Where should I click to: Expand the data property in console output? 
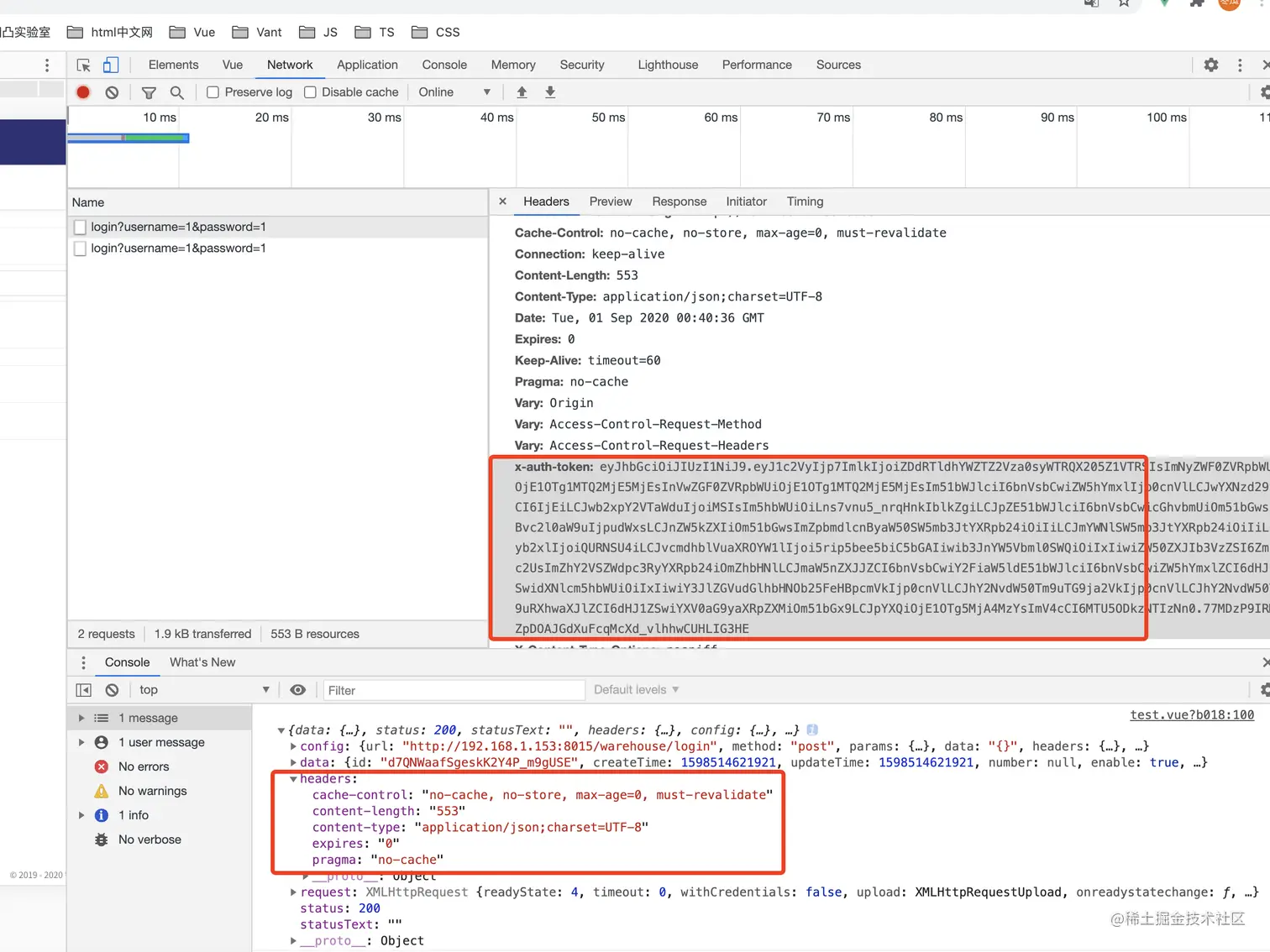tap(293, 763)
